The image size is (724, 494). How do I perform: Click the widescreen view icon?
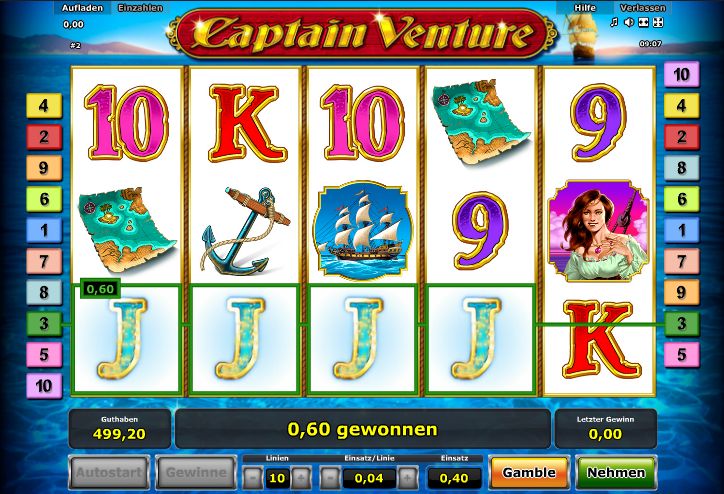pos(643,22)
